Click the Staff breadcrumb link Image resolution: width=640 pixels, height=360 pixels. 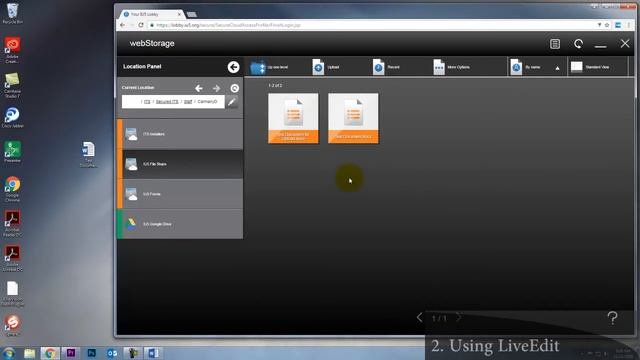click(x=188, y=102)
